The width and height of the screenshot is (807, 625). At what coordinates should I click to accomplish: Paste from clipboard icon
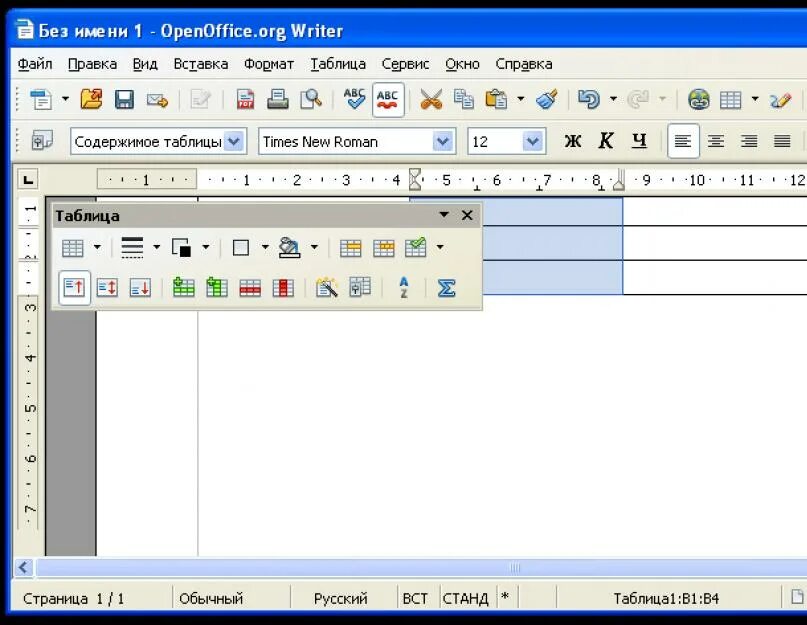point(496,99)
